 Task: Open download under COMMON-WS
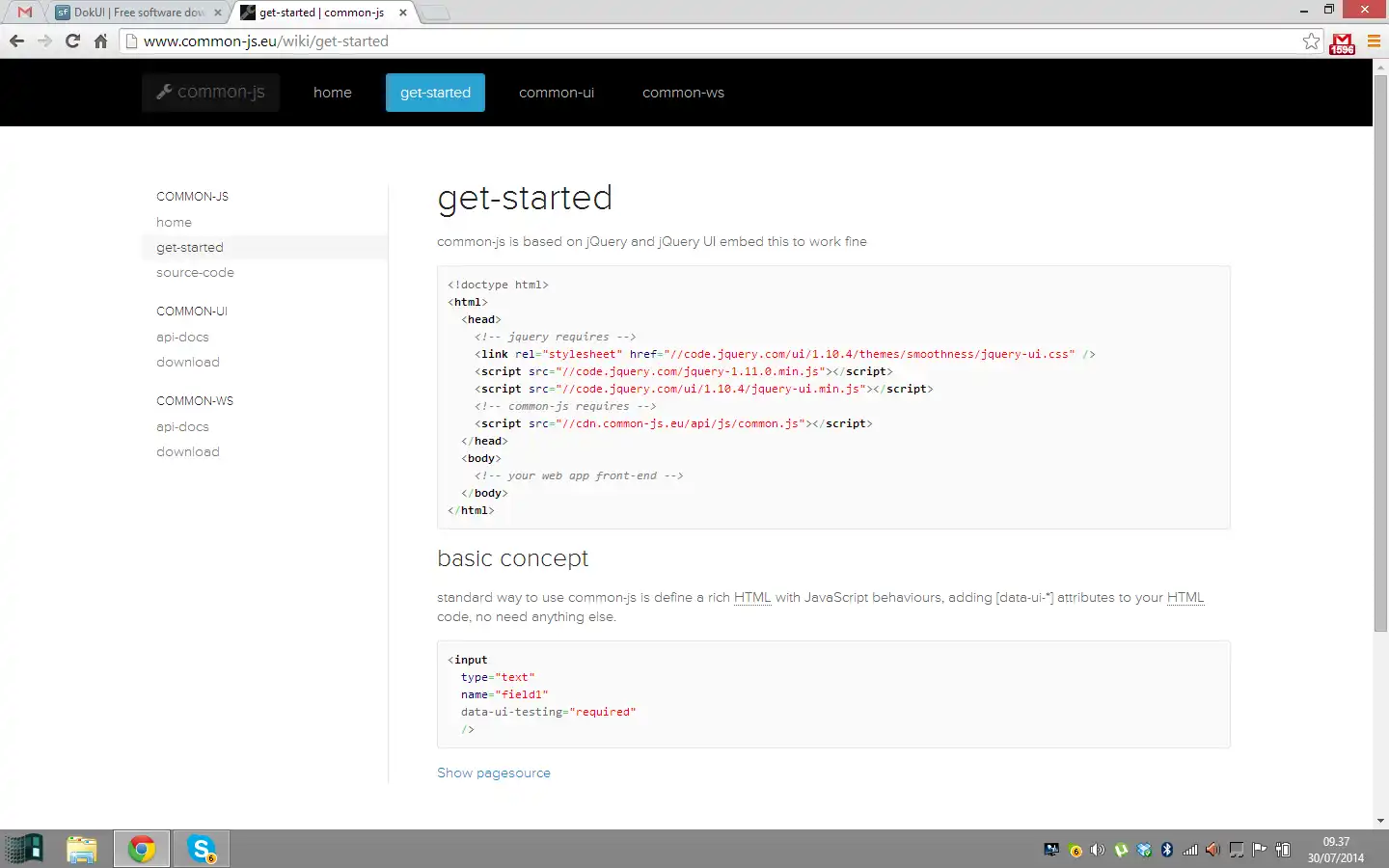point(188,452)
